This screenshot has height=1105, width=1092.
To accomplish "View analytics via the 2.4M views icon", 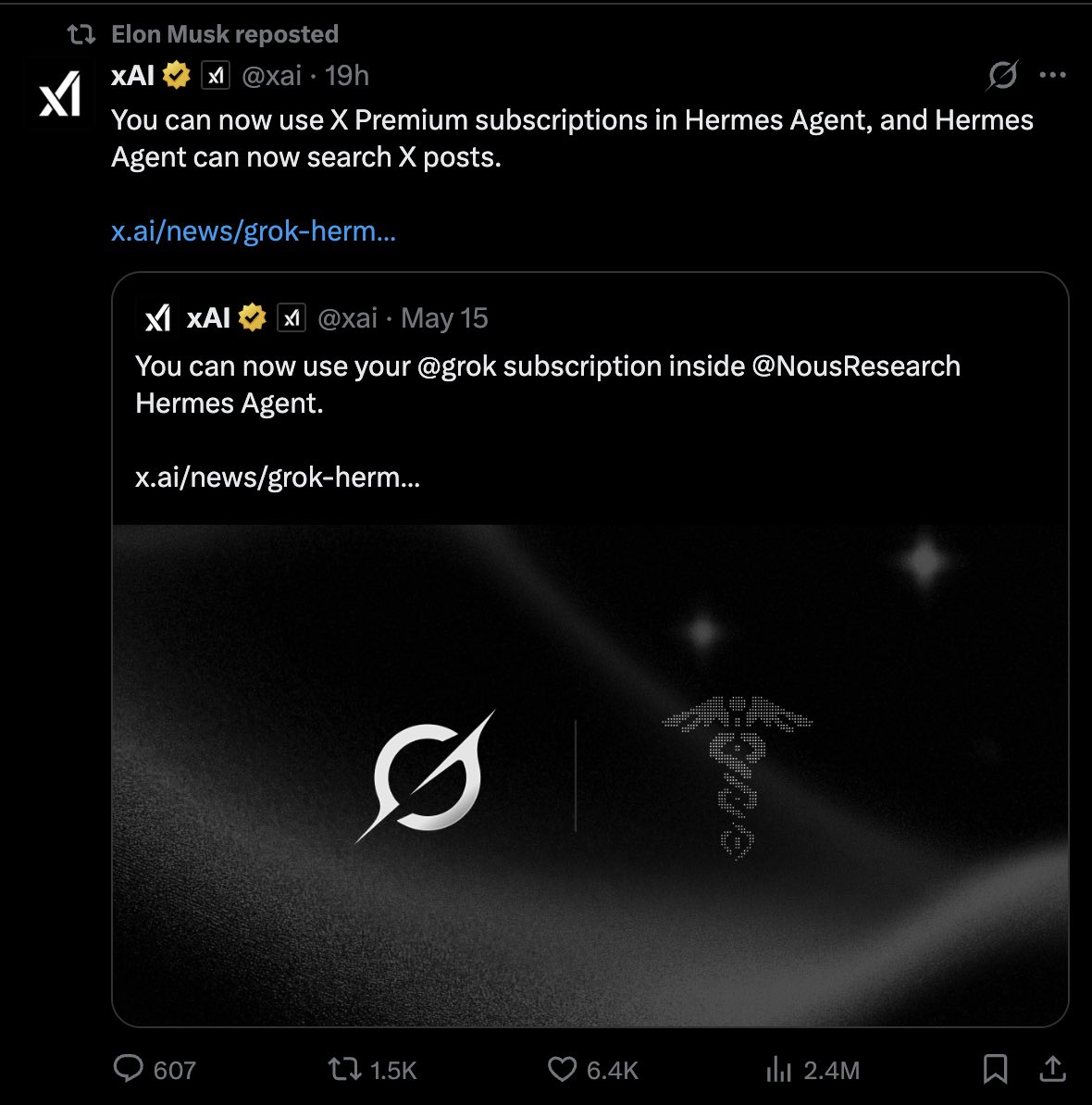I will [x=778, y=1069].
